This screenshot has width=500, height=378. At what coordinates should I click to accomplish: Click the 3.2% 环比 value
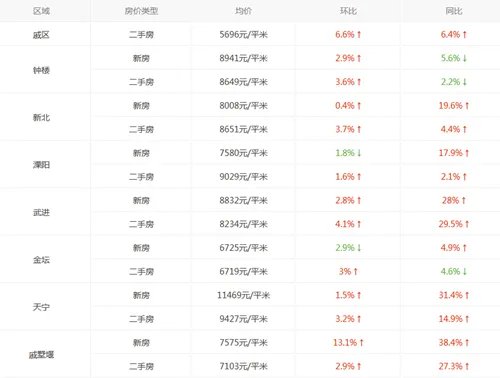pyautogui.click(x=348, y=319)
